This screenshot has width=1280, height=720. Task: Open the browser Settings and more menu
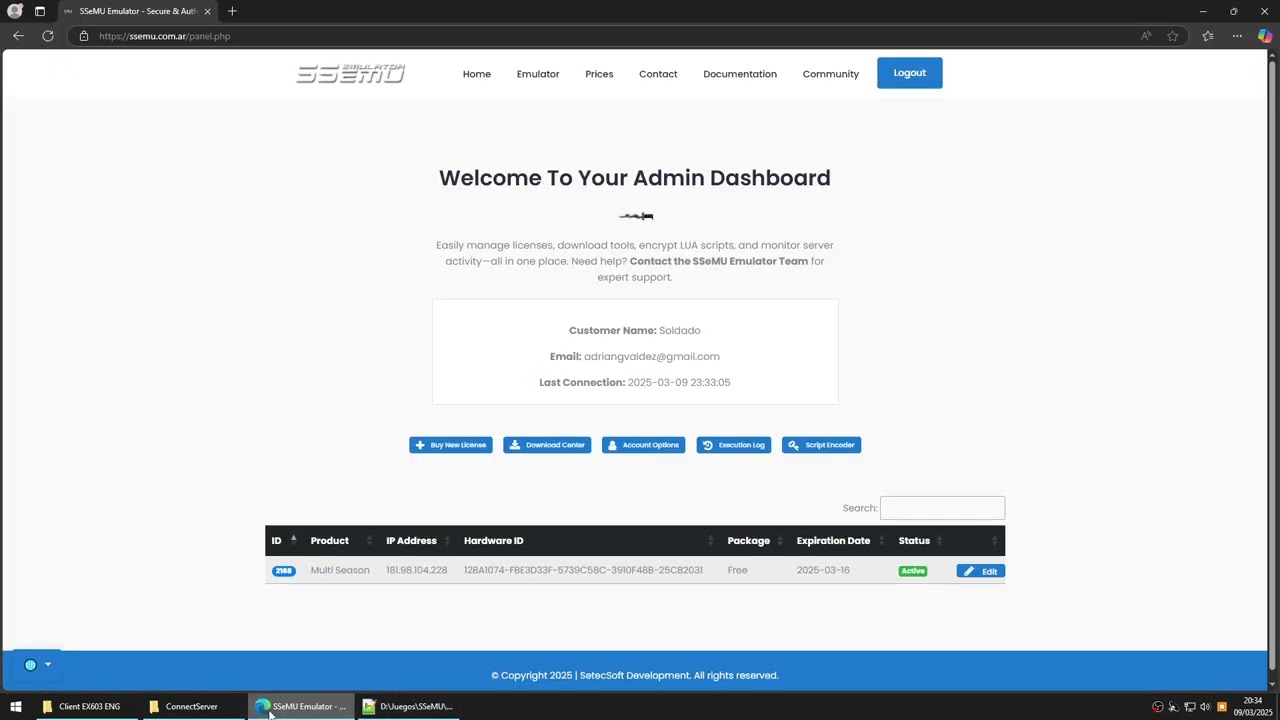point(1237,36)
